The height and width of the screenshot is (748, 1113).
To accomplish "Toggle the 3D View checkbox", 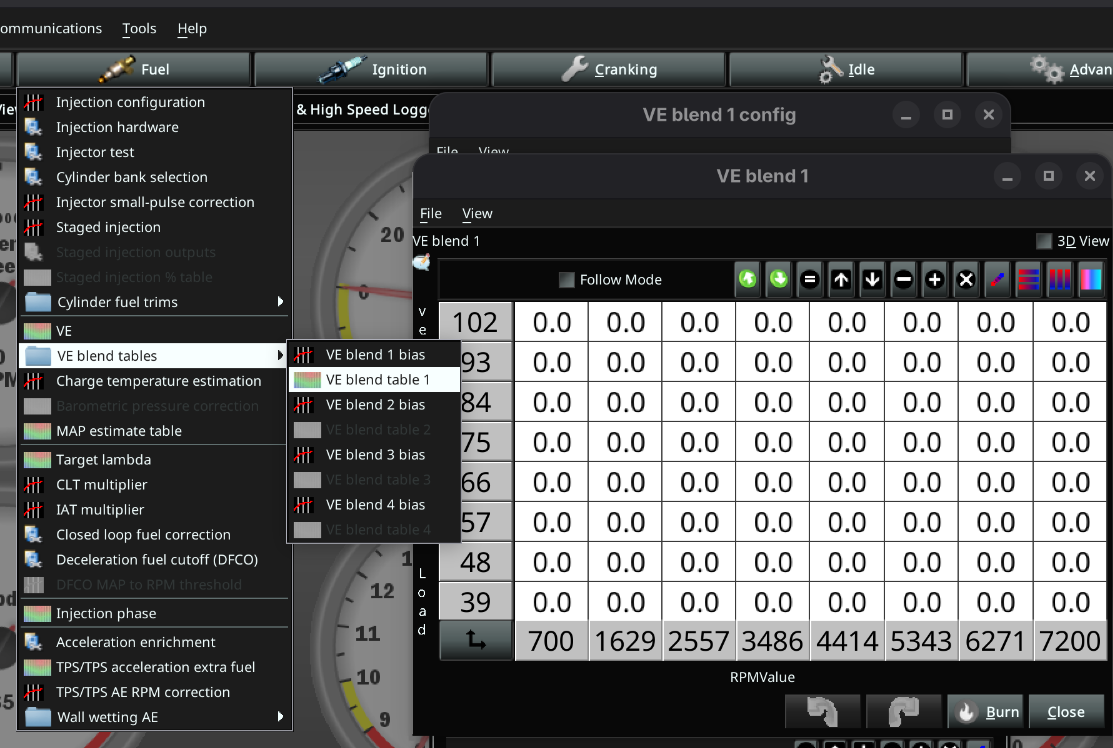I will [1044, 241].
